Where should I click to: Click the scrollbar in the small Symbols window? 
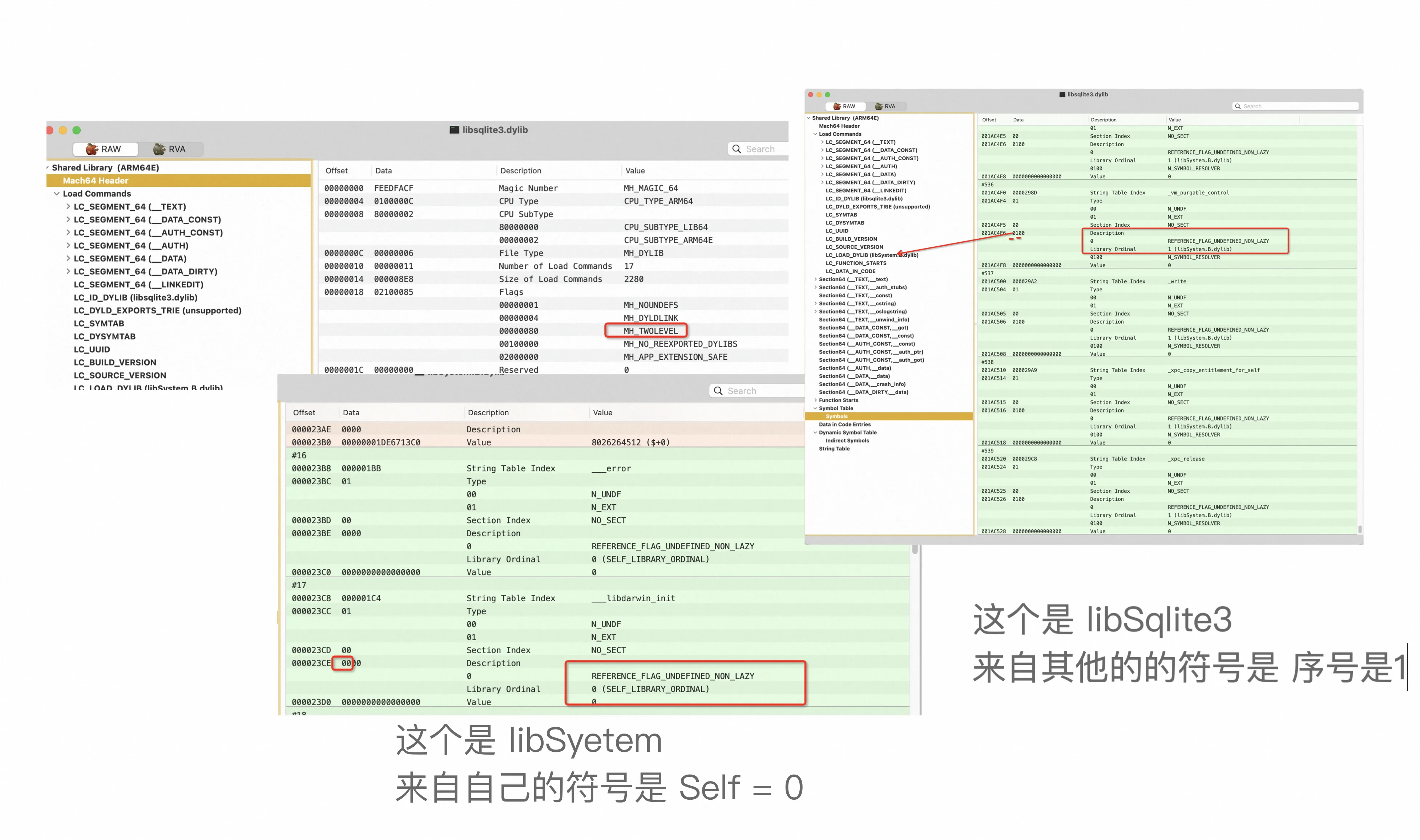point(1359,529)
